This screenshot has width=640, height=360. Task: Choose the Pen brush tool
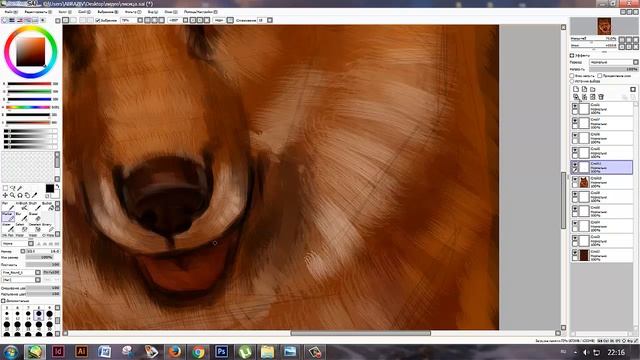click(x=8, y=207)
